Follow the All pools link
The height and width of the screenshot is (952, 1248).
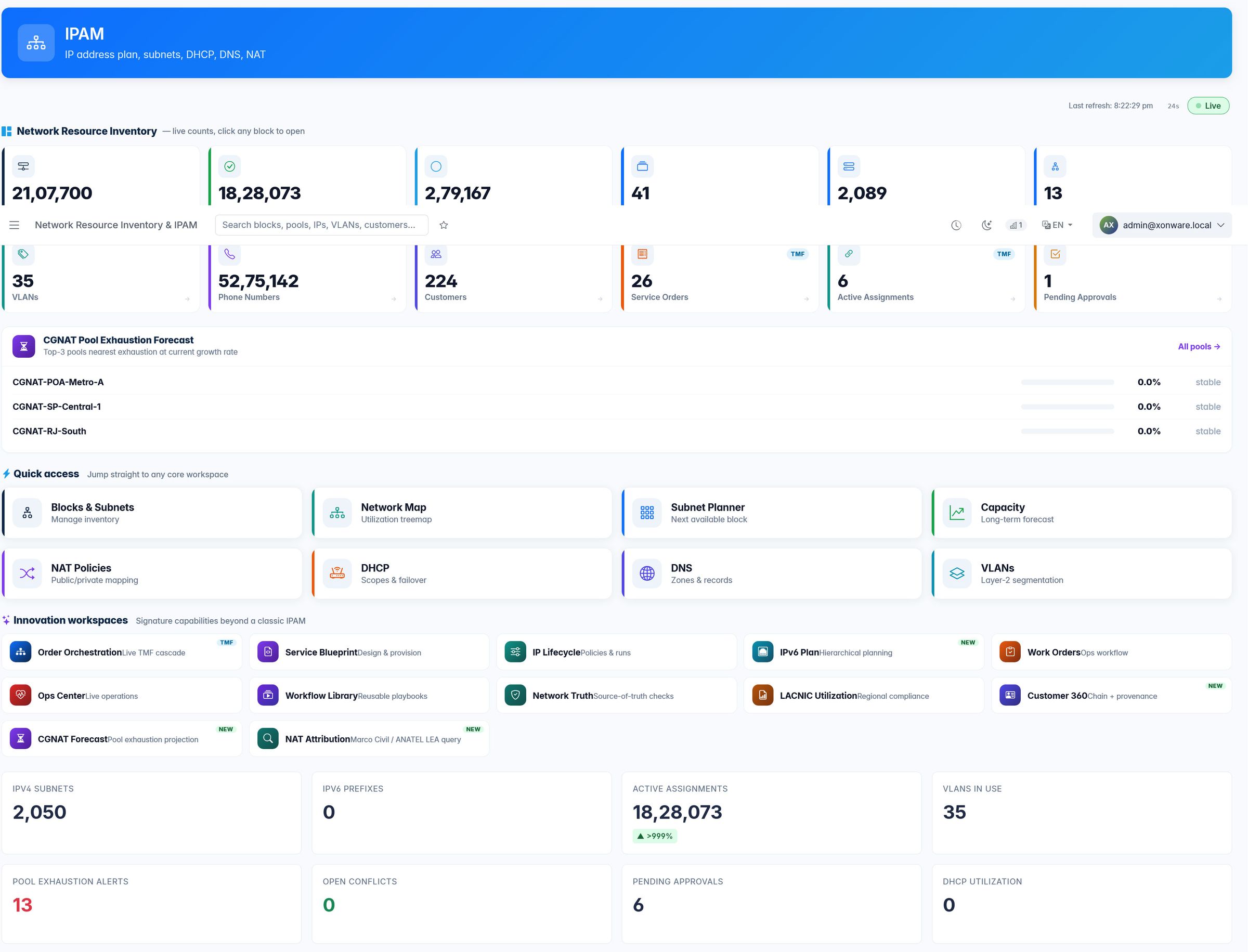(x=1199, y=346)
